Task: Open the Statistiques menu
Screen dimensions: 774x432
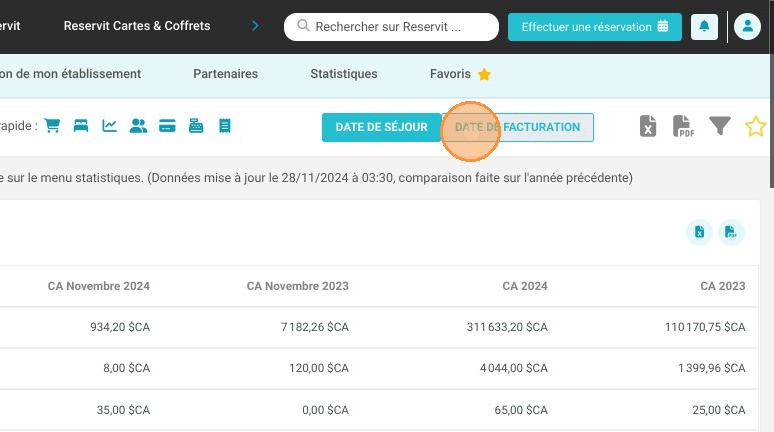Action: click(x=344, y=74)
